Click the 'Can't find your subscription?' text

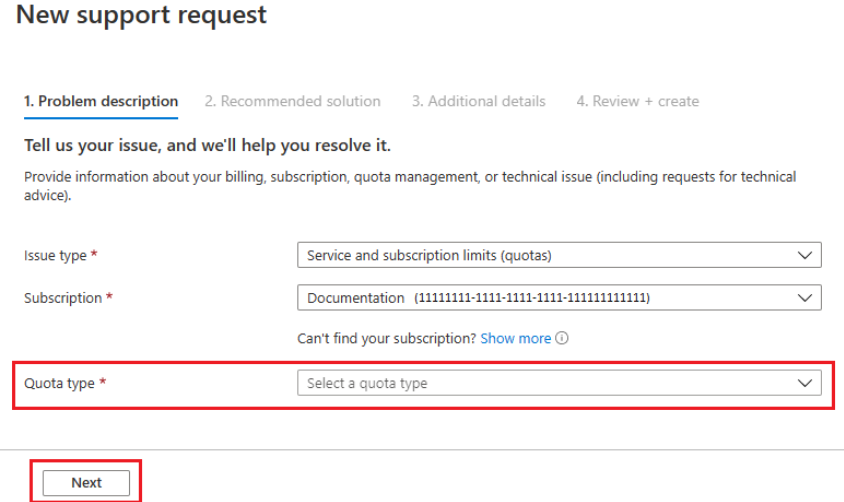click(x=386, y=338)
